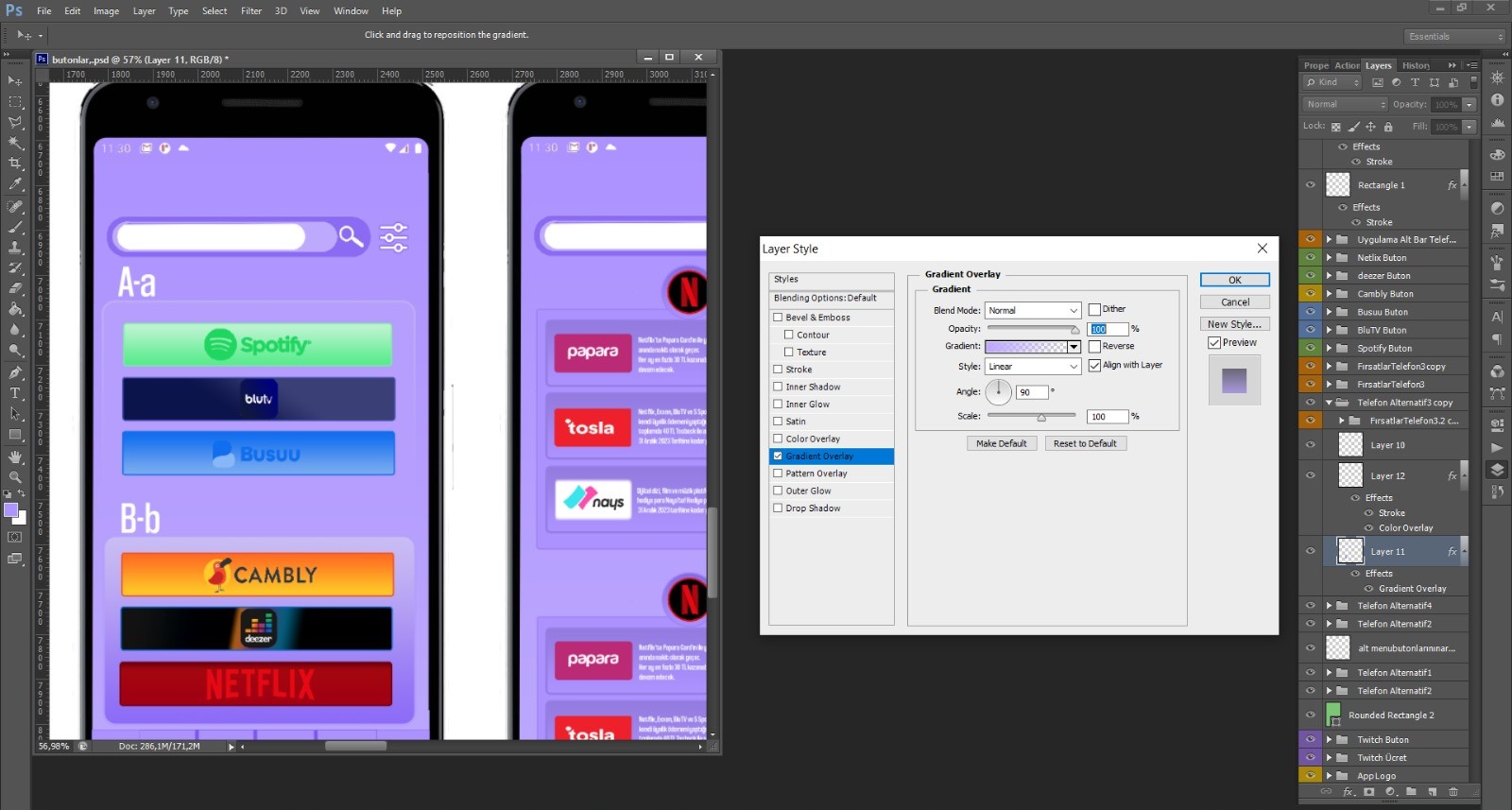The image size is (1512, 810).
Task: Click lock position icon in Layers
Action: tap(1370, 127)
